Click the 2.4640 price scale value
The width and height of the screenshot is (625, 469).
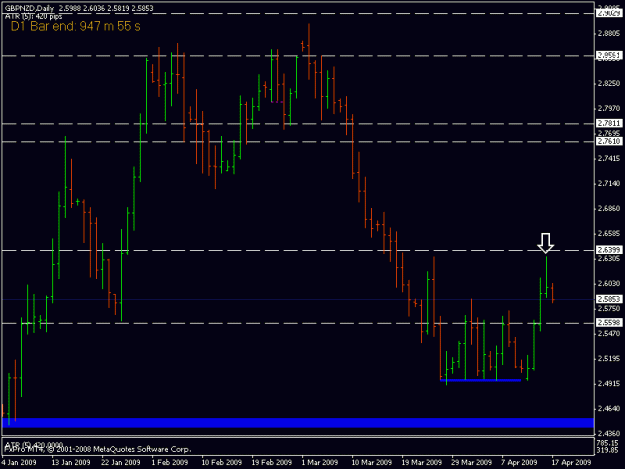pyautogui.click(x=609, y=408)
